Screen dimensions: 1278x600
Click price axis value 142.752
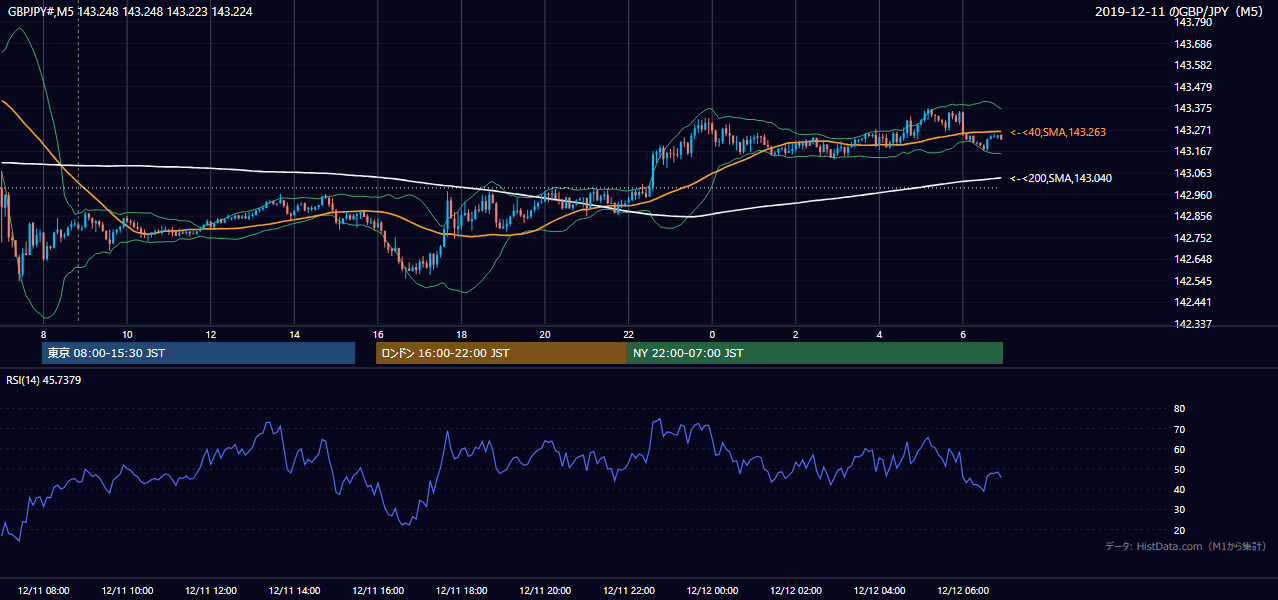pos(1192,238)
